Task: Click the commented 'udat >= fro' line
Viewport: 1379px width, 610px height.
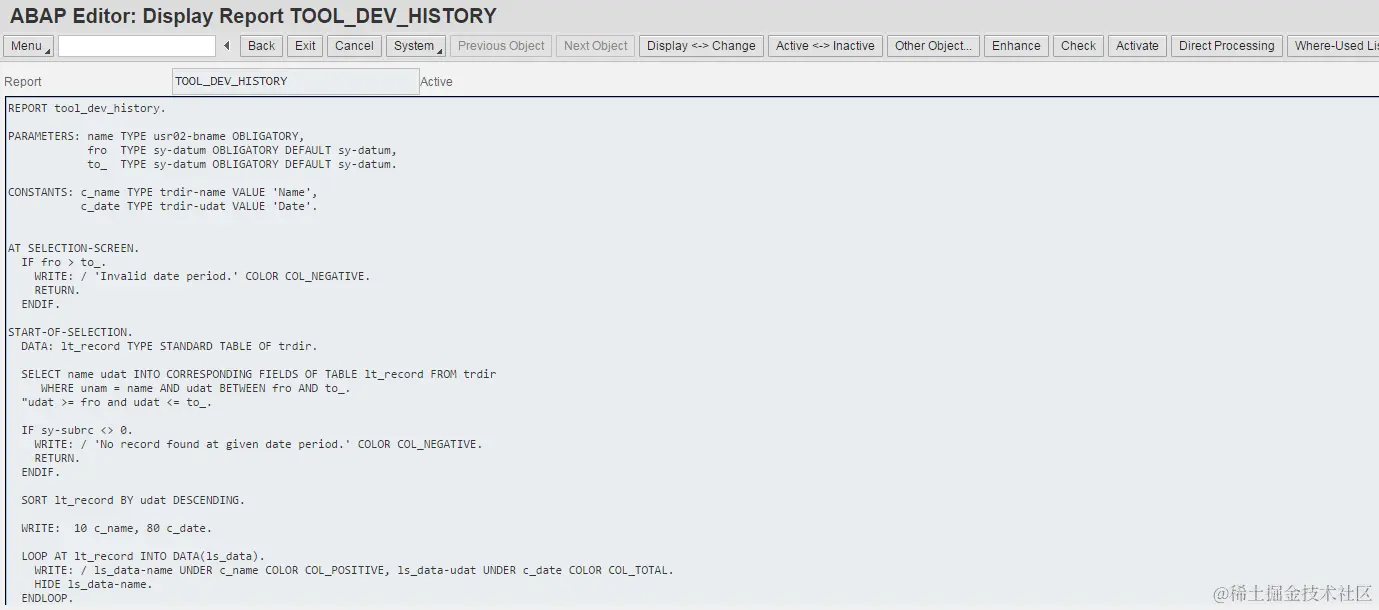Action: (116, 402)
